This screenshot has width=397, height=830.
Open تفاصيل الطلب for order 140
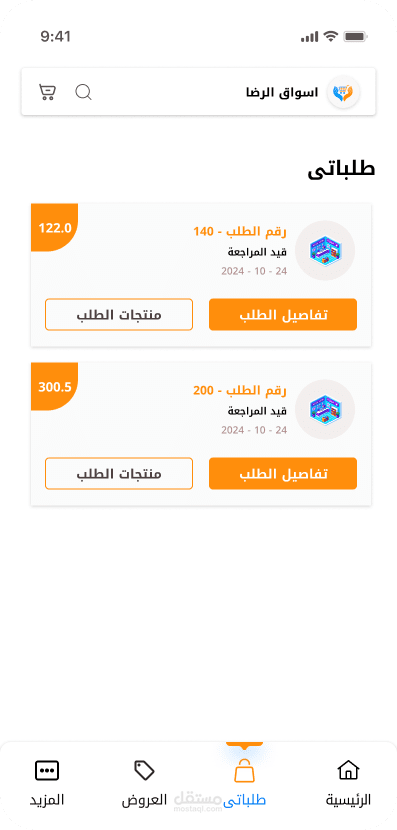pyautogui.click(x=283, y=314)
